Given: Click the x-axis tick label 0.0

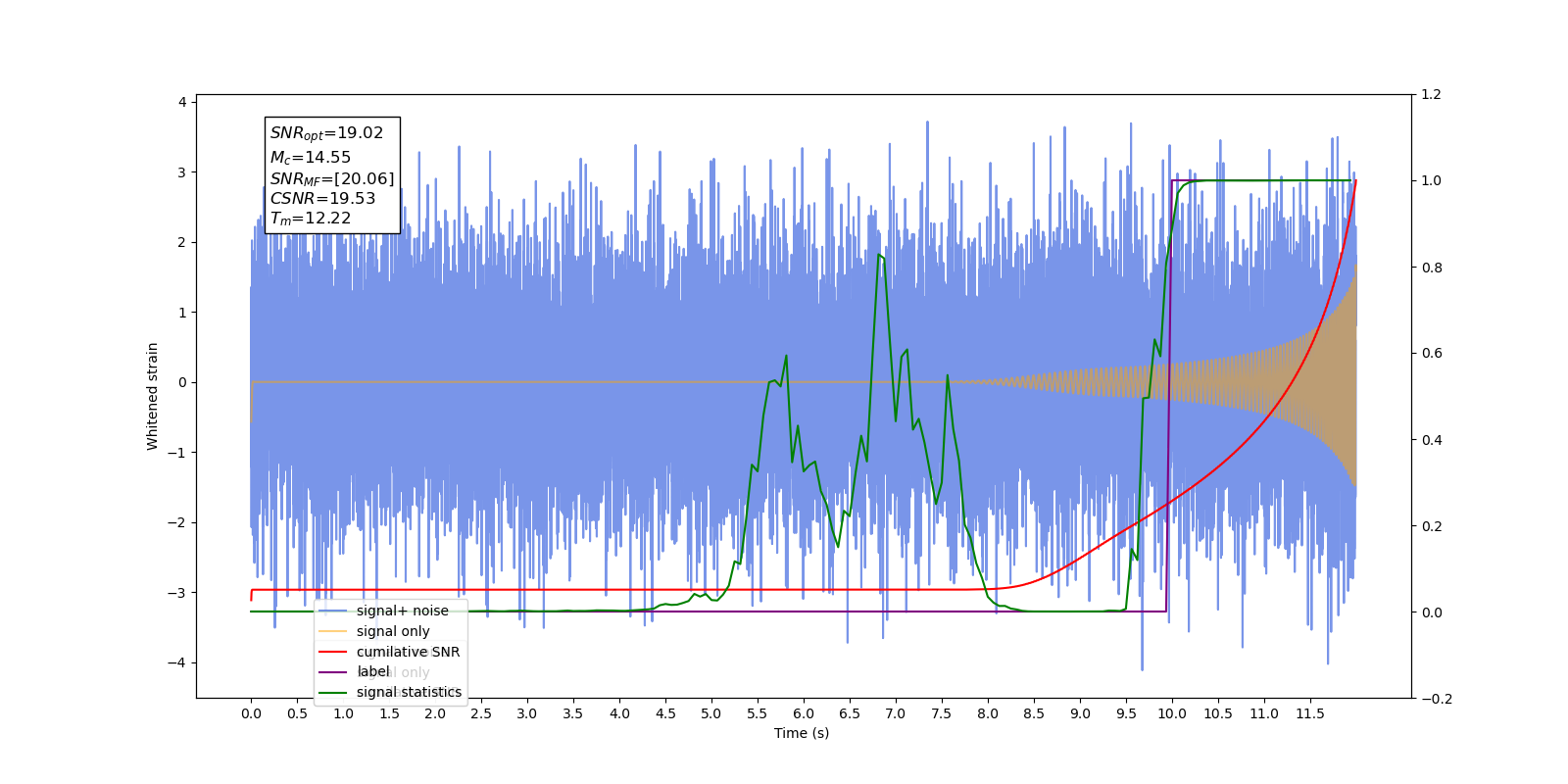Looking at the screenshot, I should click(x=251, y=713).
